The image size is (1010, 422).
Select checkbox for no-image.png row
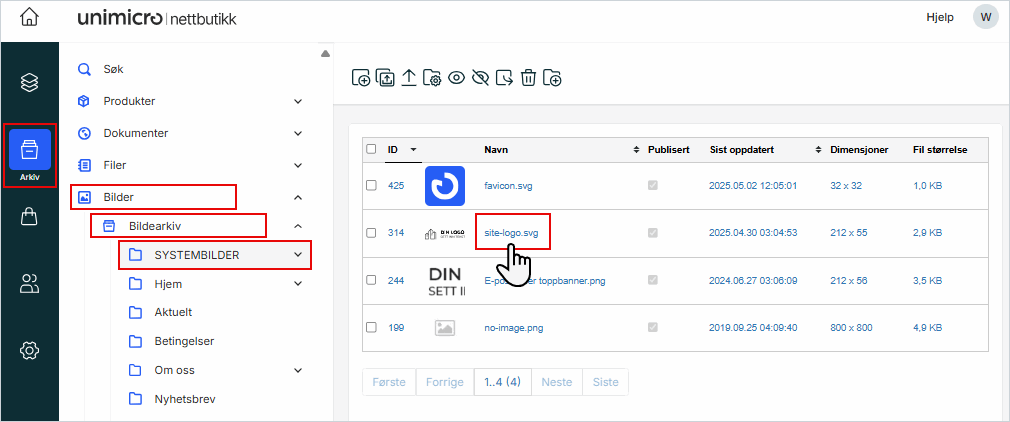[x=371, y=328]
